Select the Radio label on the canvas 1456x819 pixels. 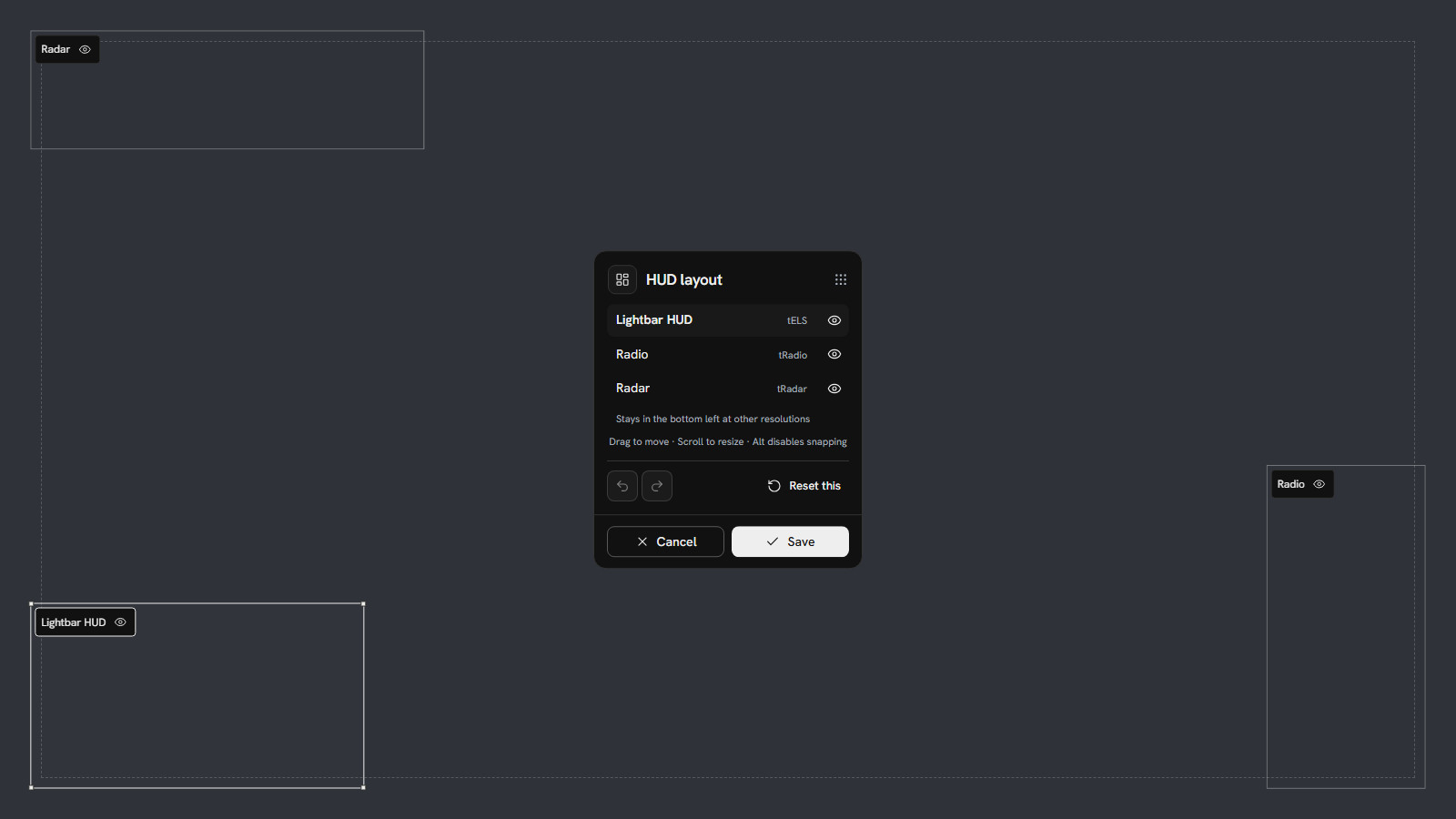pos(1290,484)
